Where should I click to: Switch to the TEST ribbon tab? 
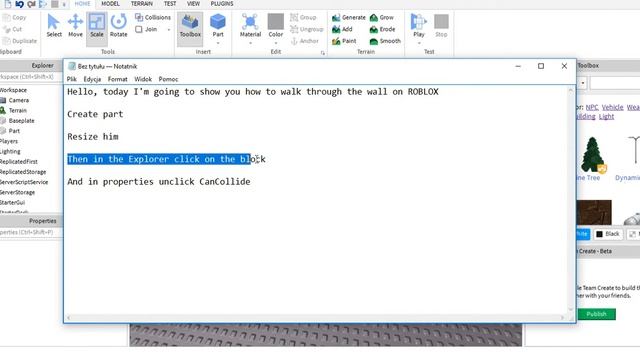(170, 4)
